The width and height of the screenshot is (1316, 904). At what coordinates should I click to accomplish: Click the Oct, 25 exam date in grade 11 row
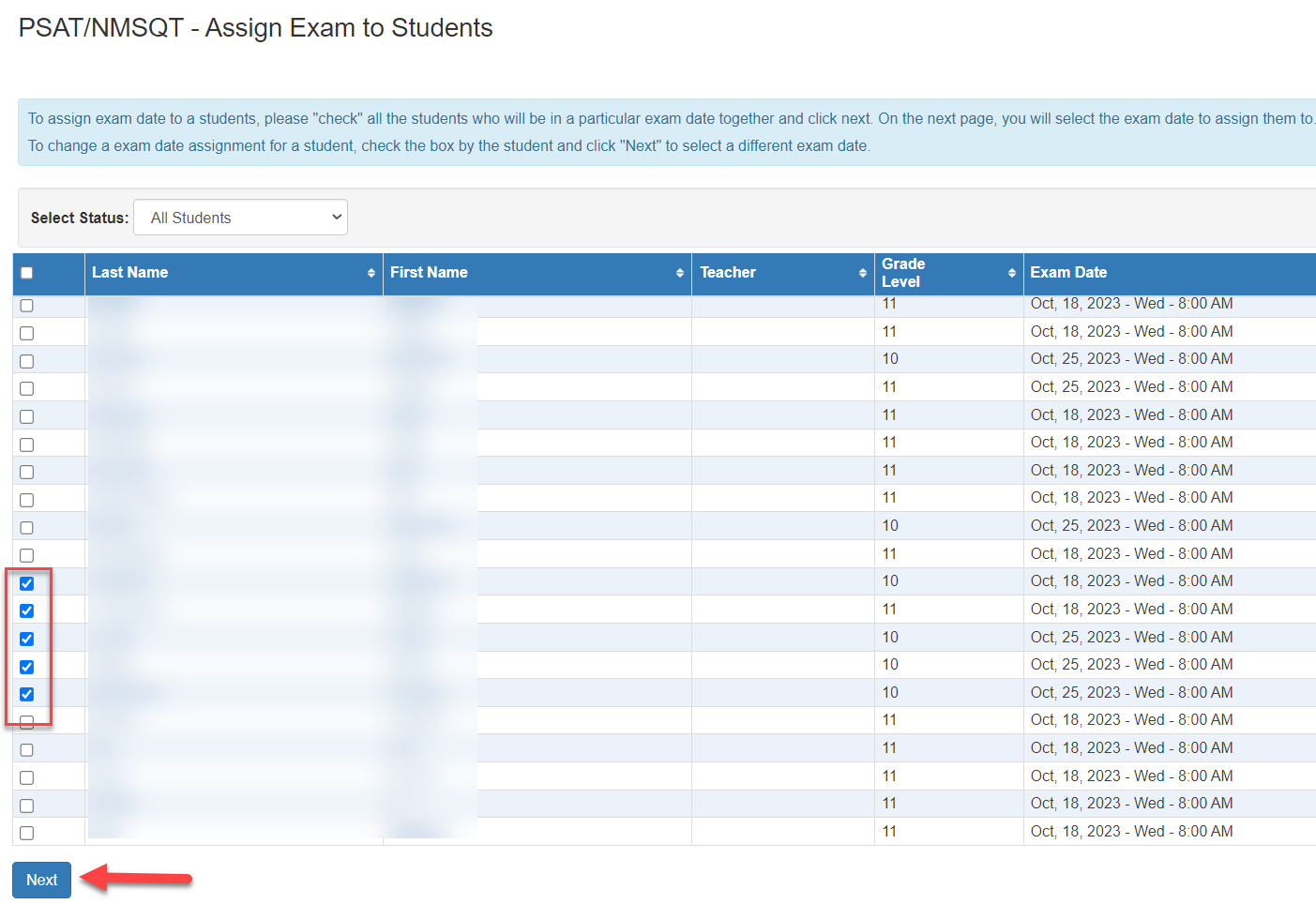pyautogui.click(x=1131, y=386)
